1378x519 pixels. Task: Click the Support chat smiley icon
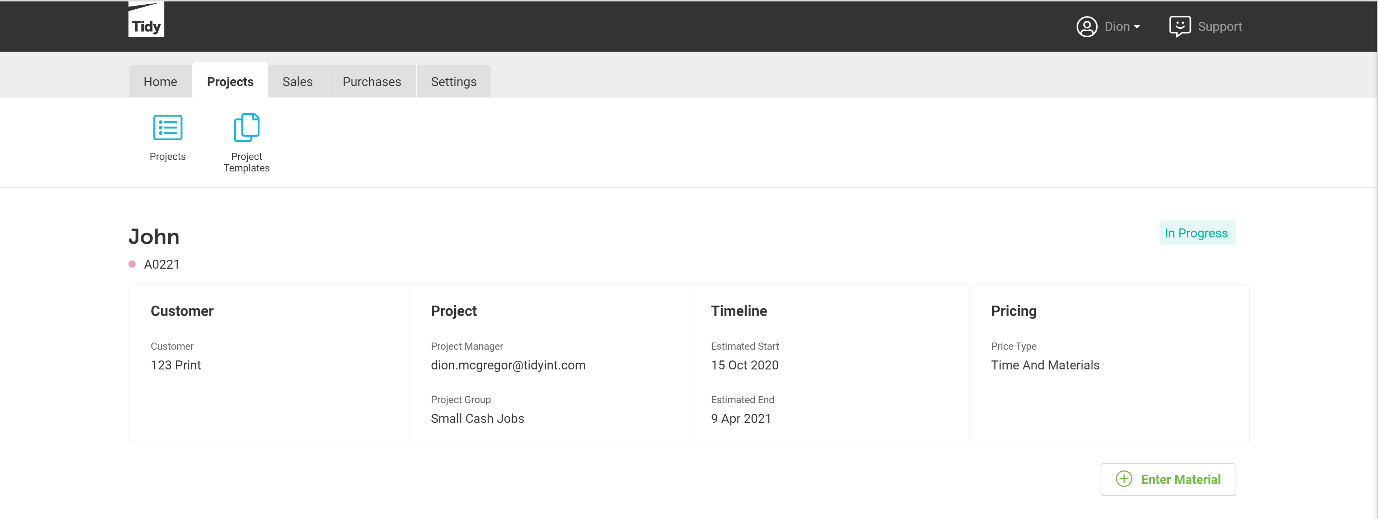pyautogui.click(x=1180, y=27)
